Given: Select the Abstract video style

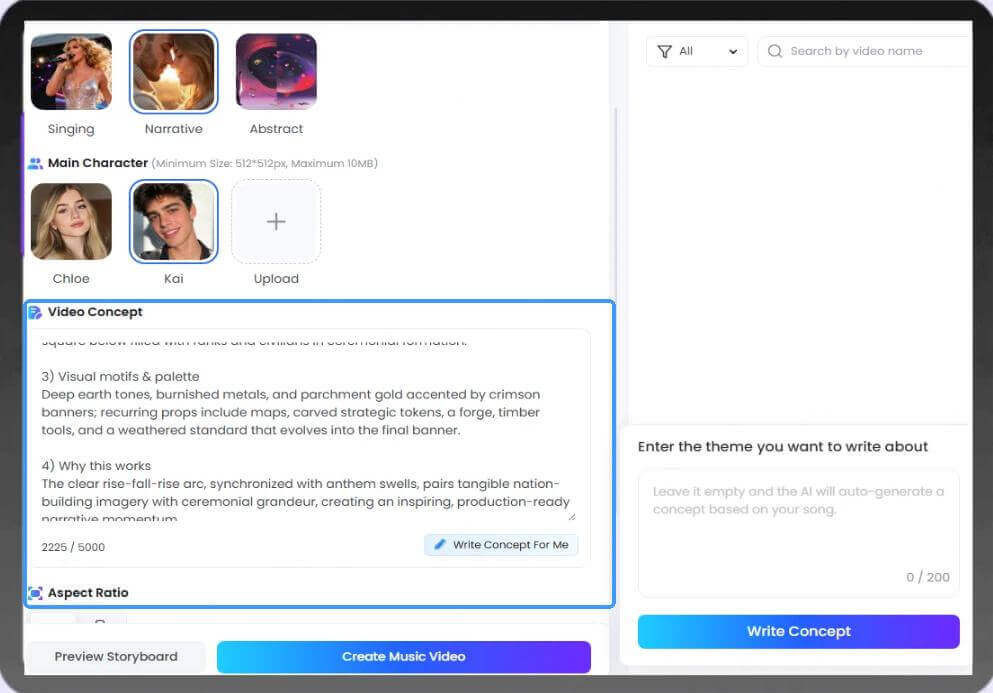Looking at the screenshot, I should (x=276, y=72).
